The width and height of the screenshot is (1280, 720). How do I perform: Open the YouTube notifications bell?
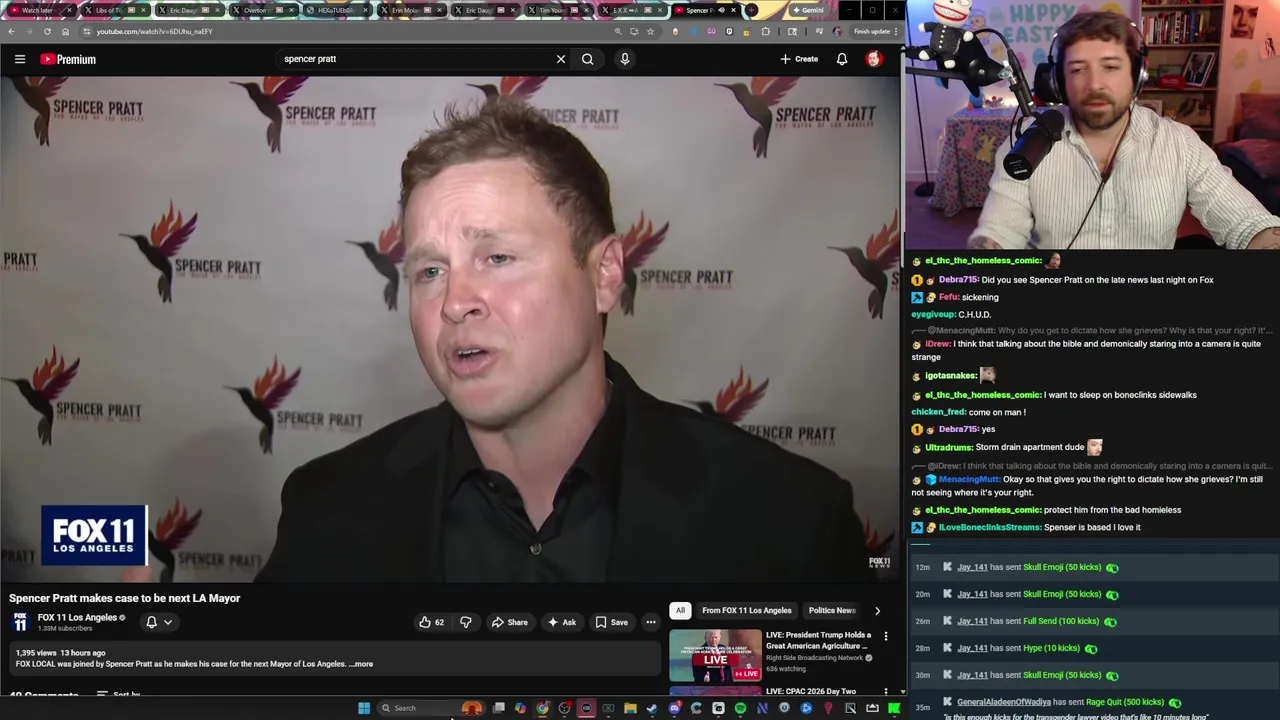pos(842,59)
